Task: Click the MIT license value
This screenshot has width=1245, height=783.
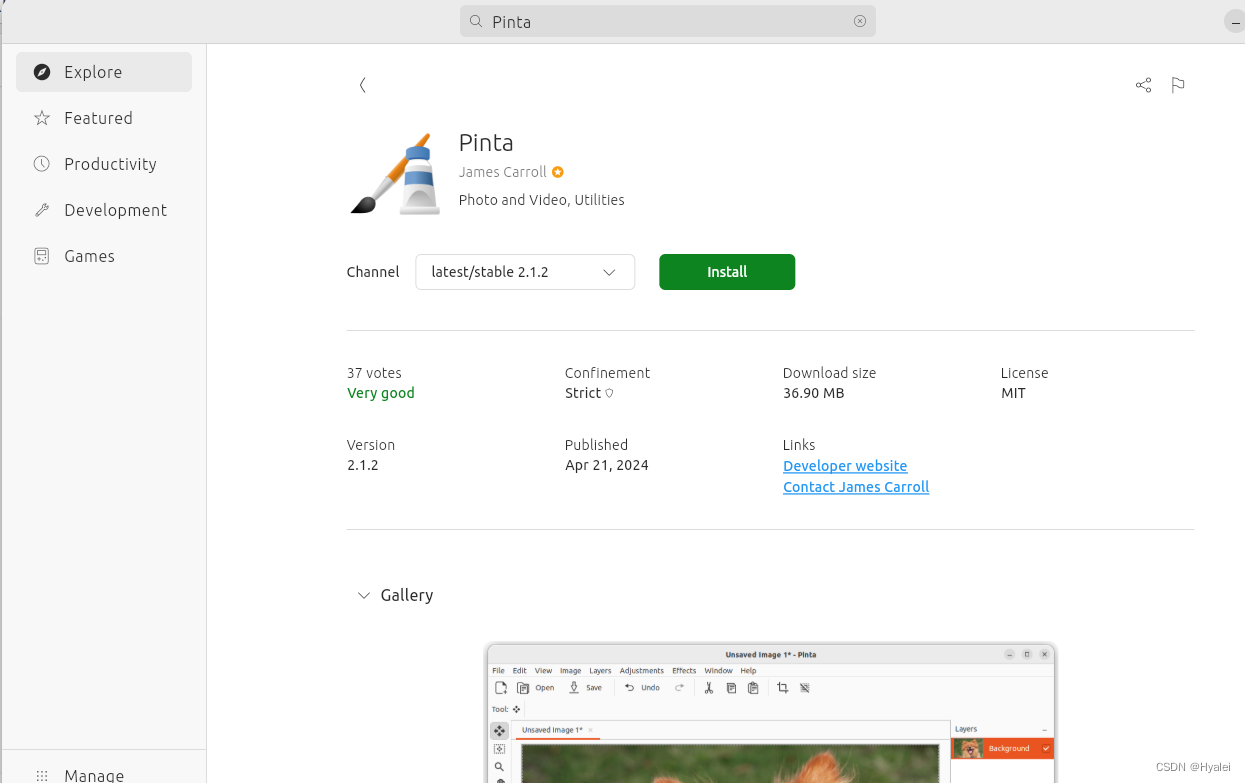Action: (1013, 393)
